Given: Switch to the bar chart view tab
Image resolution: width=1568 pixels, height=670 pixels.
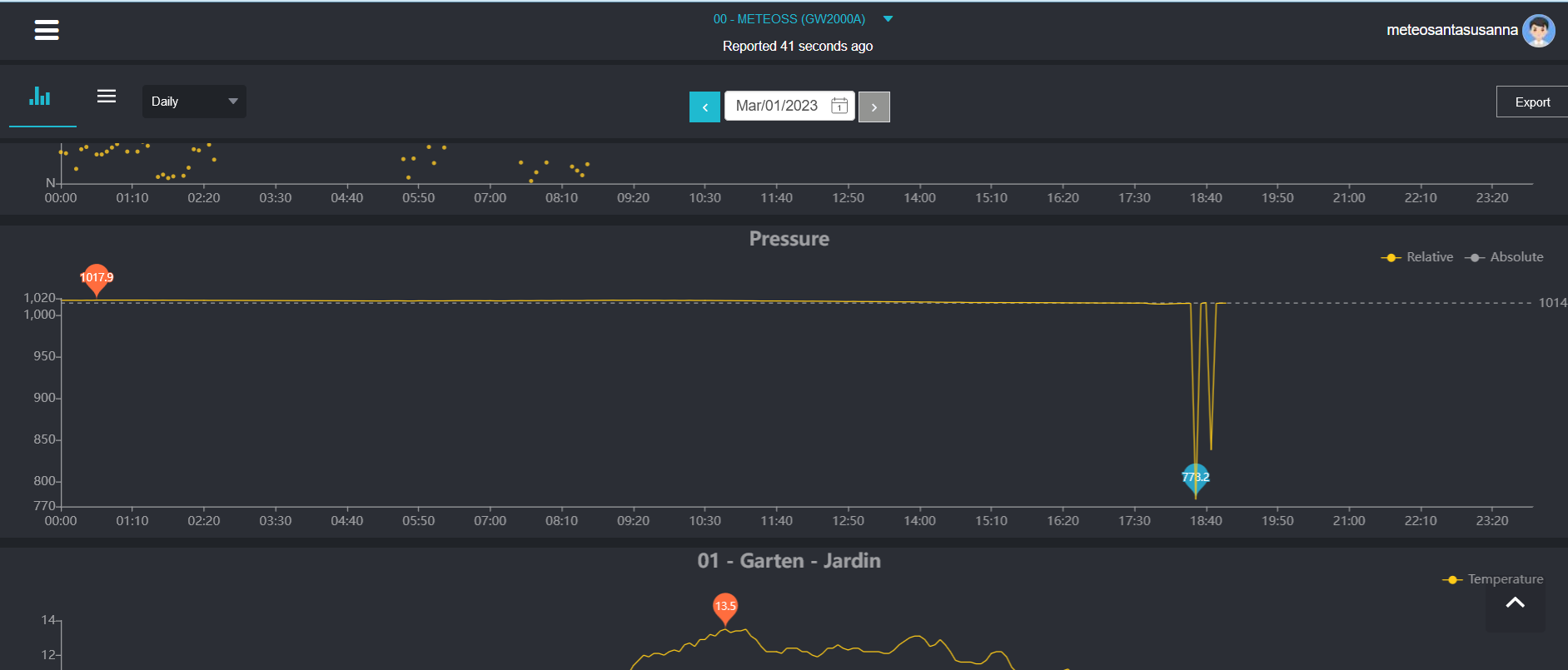Looking at the screenshot, I should (x=40, y=97).
